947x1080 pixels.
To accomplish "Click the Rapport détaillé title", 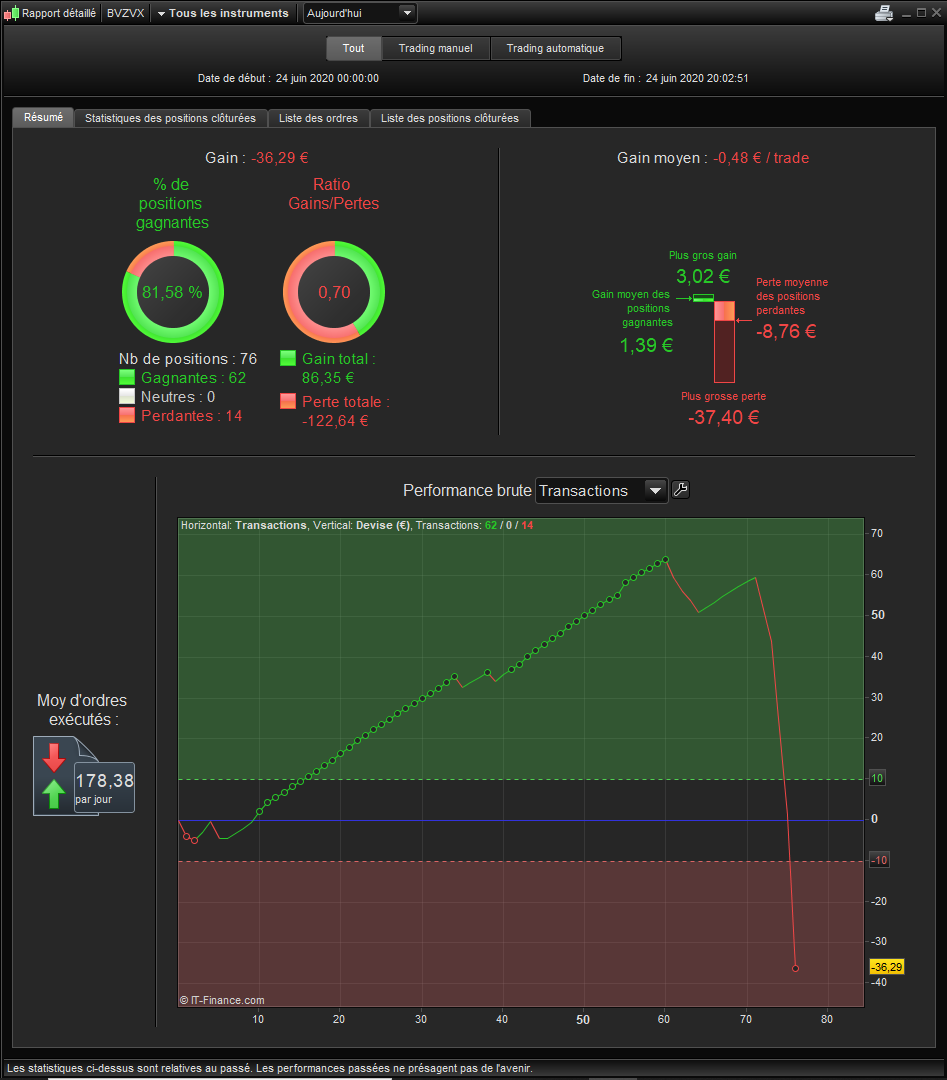I will 59,13.
